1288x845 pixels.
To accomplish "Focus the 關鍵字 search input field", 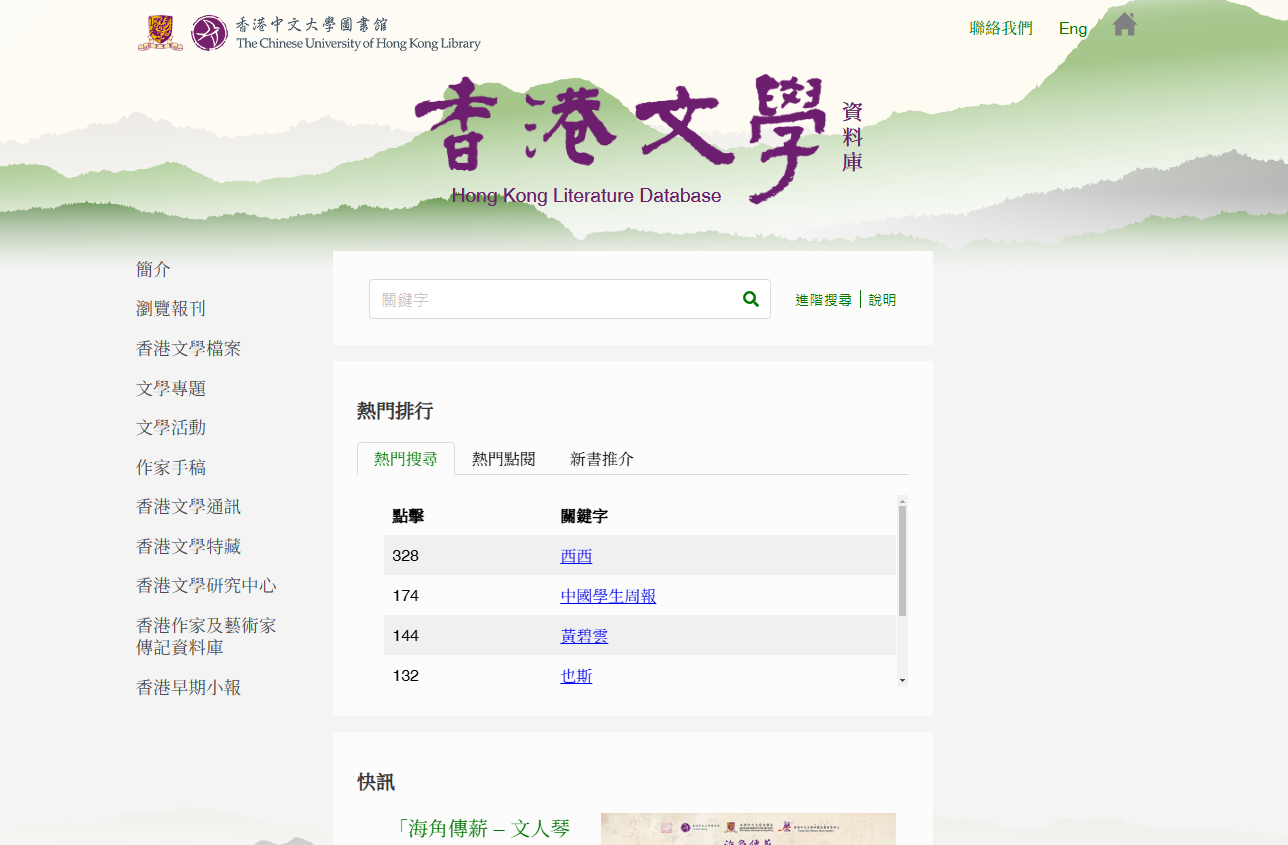I will 555,299.
